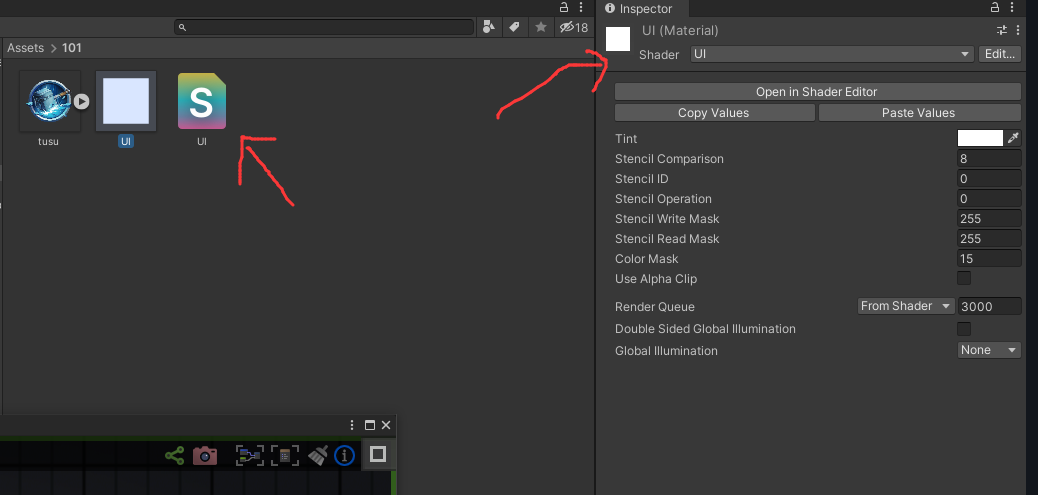Click Assets in the breadcrumb path

coord(25,48)
